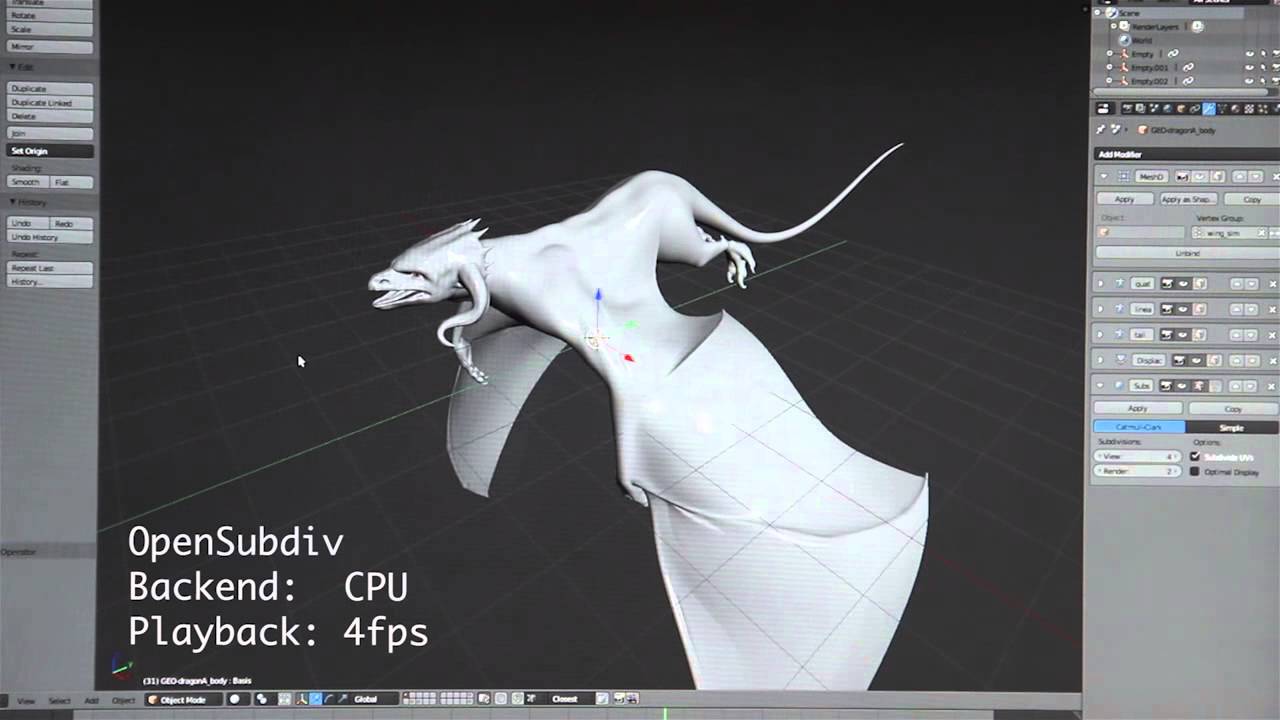Click the OpenGL render image icon
Screen dimensions: 1280x720
[x=619, y=699]
